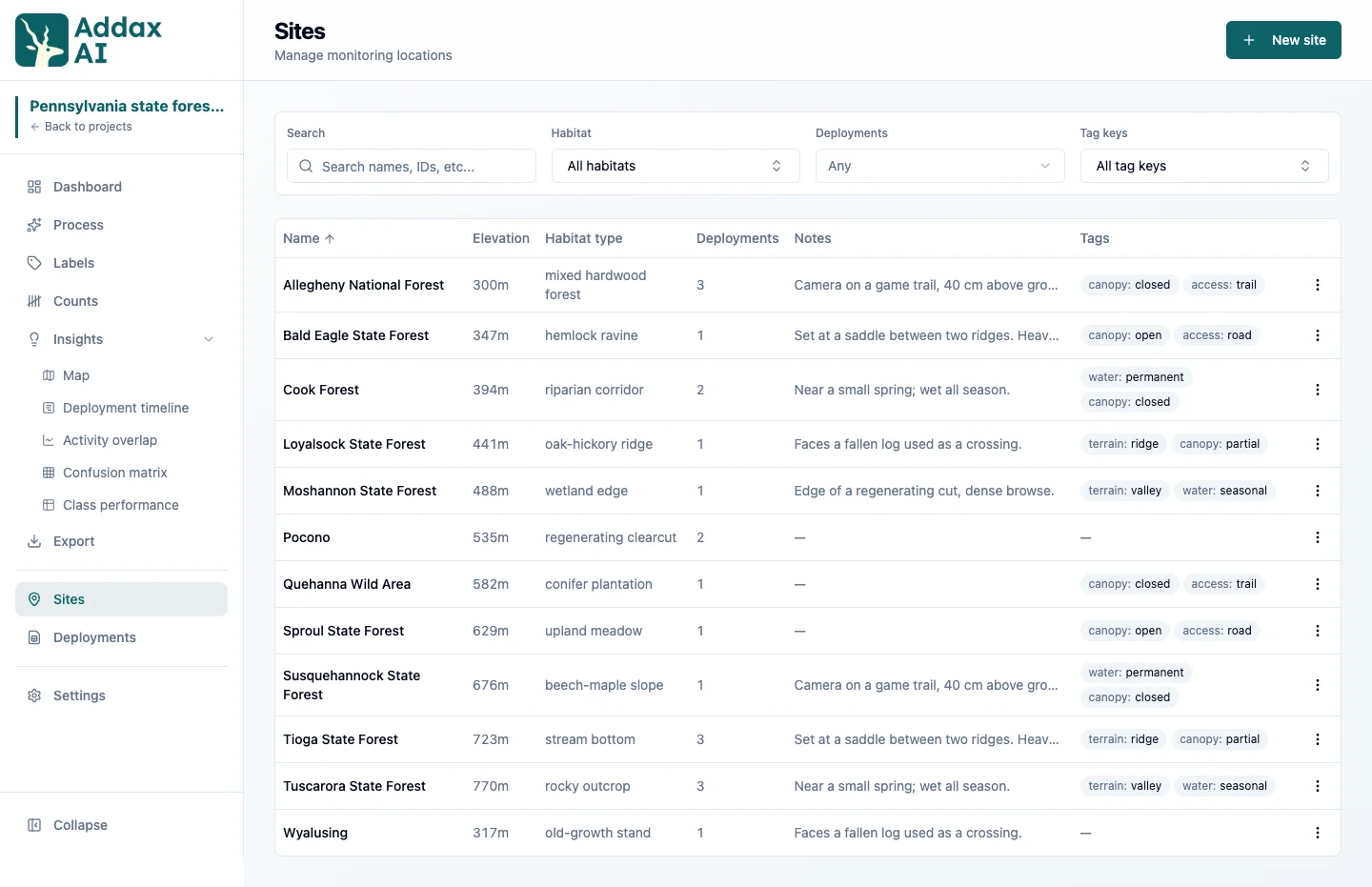Open the Deployments Any dropdown

(x=940, y=166)
